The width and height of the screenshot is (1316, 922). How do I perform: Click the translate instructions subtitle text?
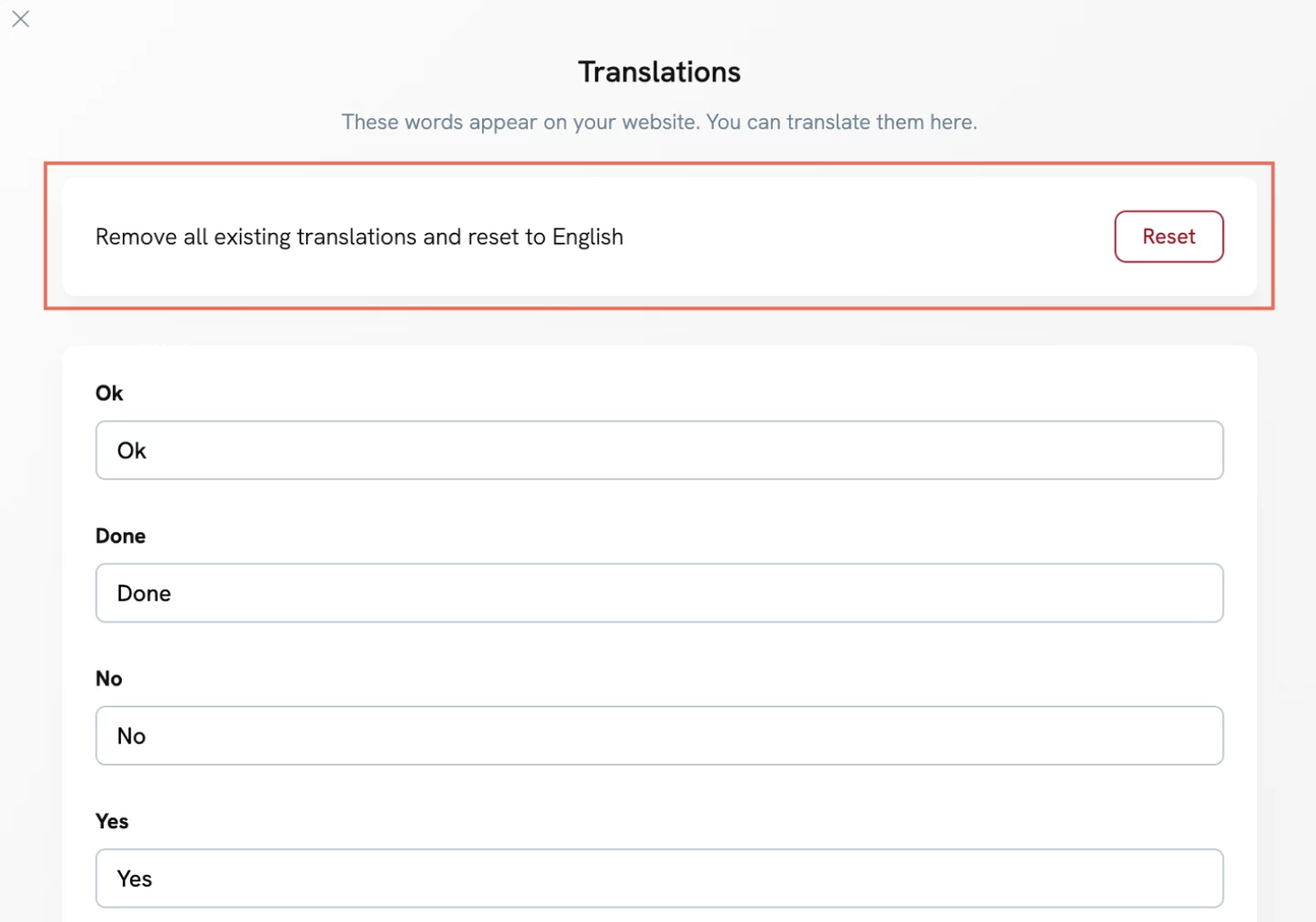click(x=659, y=121)
